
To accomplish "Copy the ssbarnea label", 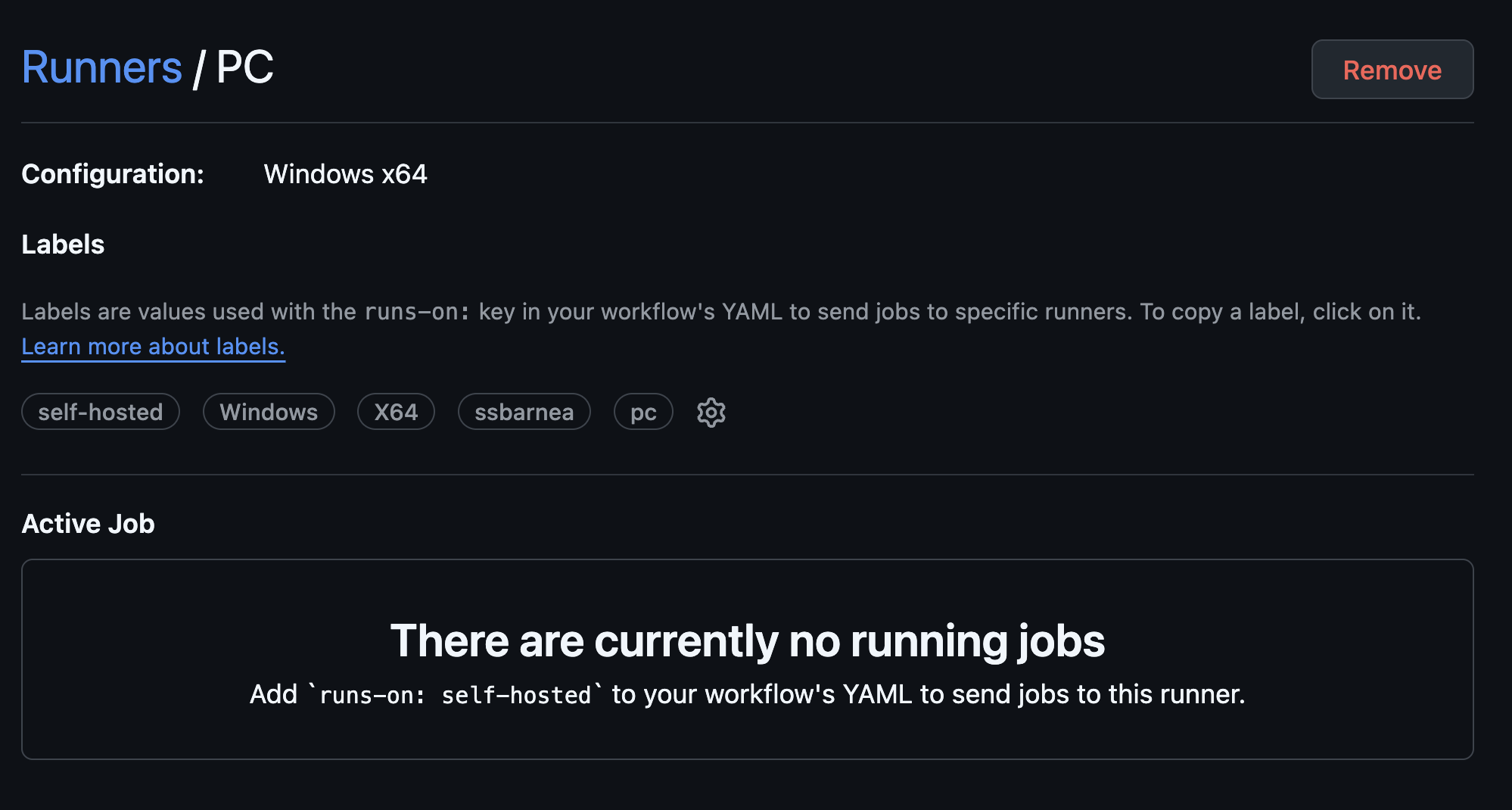I will point(524,413).
